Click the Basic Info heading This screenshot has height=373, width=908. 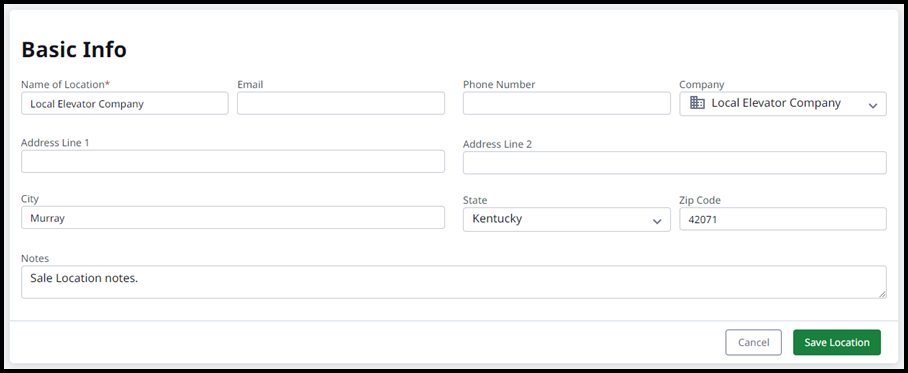coord(74,50)
